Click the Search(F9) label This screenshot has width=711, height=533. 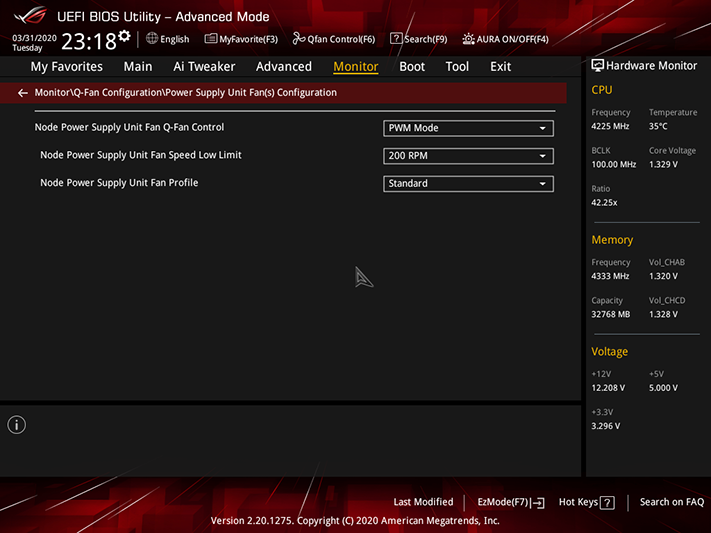pos(425,39)
